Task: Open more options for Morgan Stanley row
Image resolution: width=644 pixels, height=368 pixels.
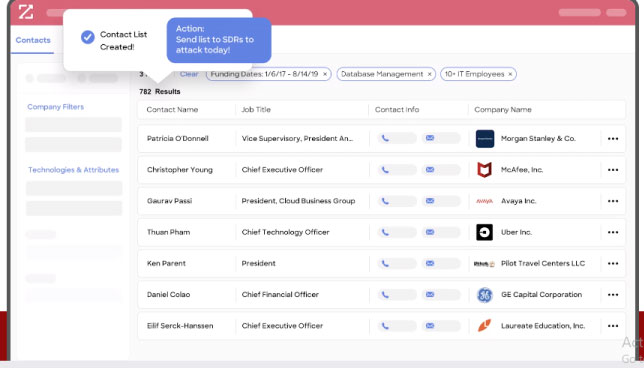Action: 613,139
